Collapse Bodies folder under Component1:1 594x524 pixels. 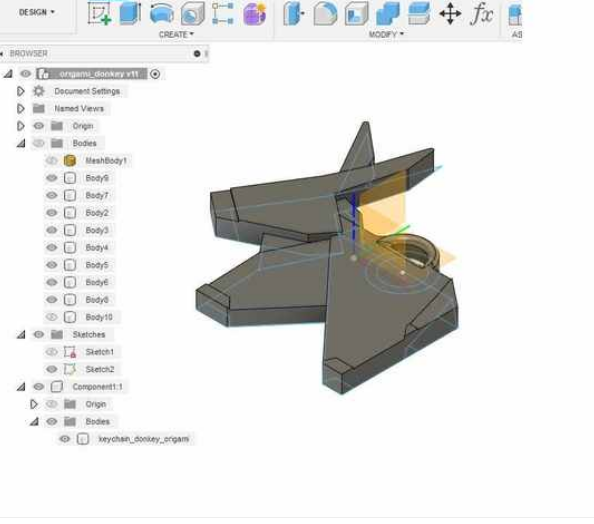pos(34,422)
